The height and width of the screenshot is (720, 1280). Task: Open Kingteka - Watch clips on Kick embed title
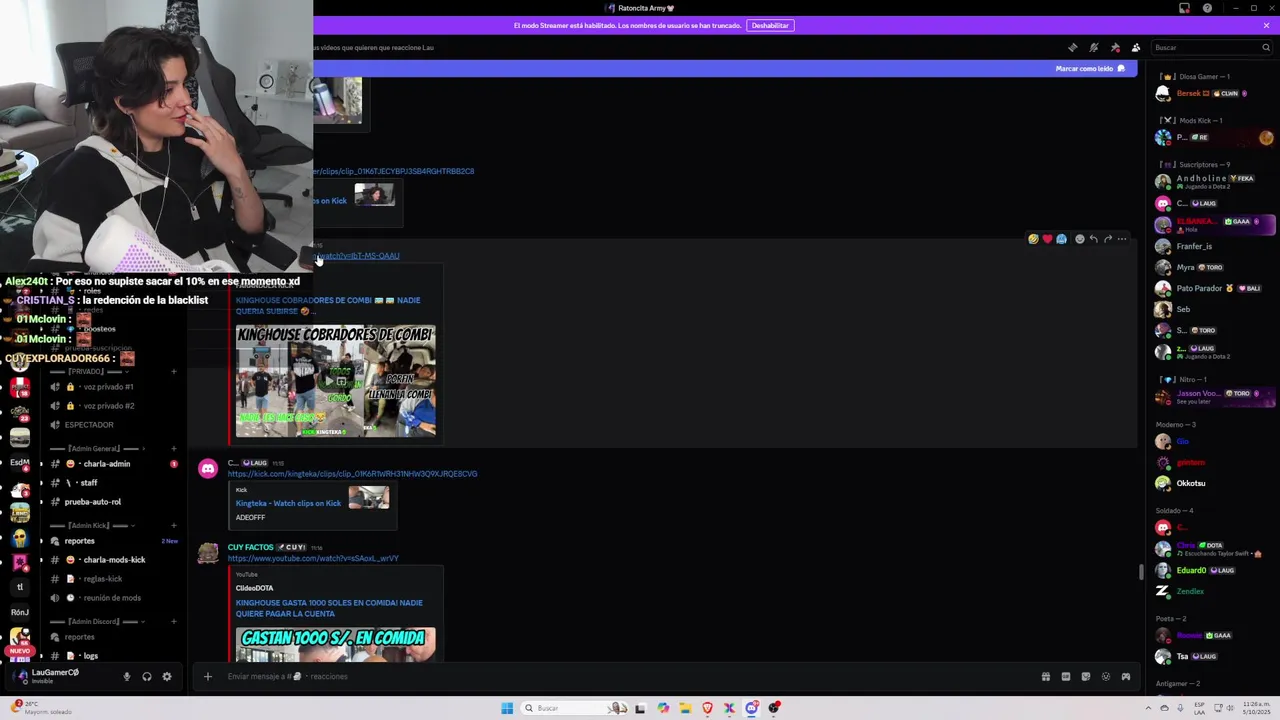(x=288, y=503)
